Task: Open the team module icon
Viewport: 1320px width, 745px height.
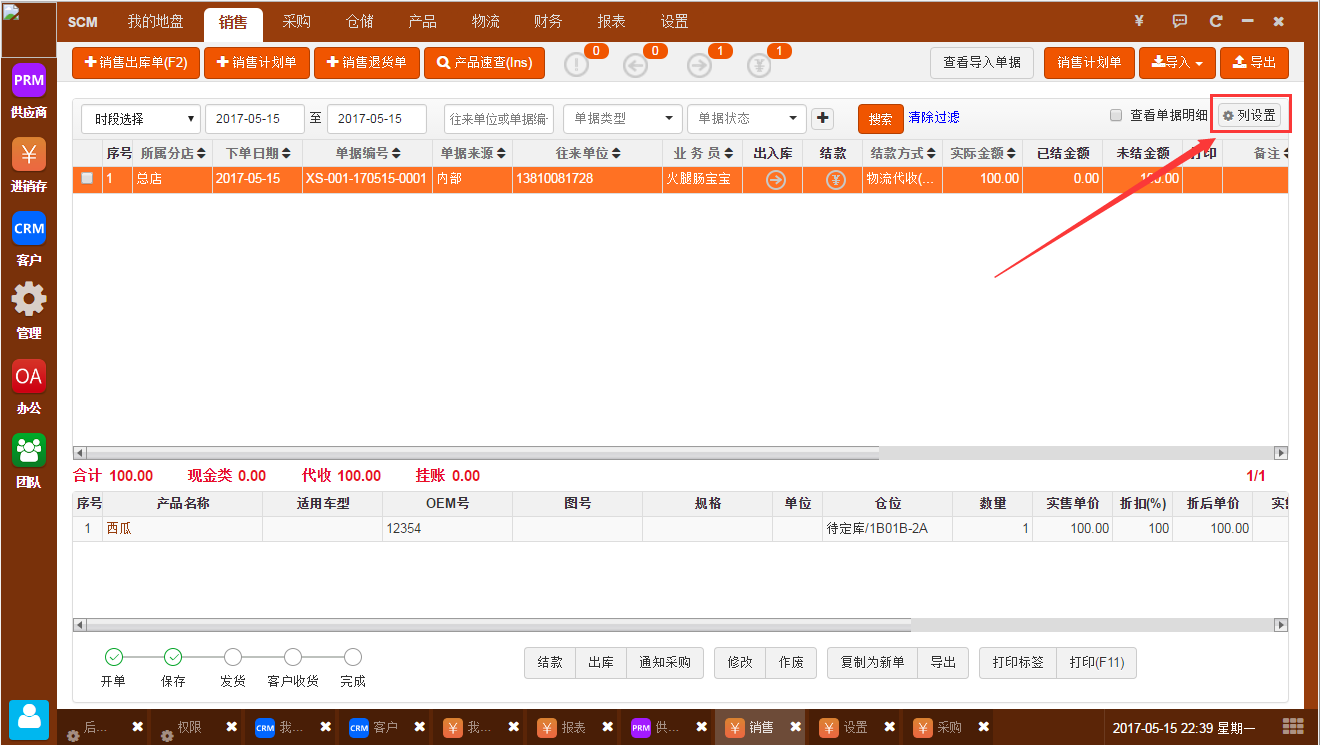Action: (x=29, y=449)
